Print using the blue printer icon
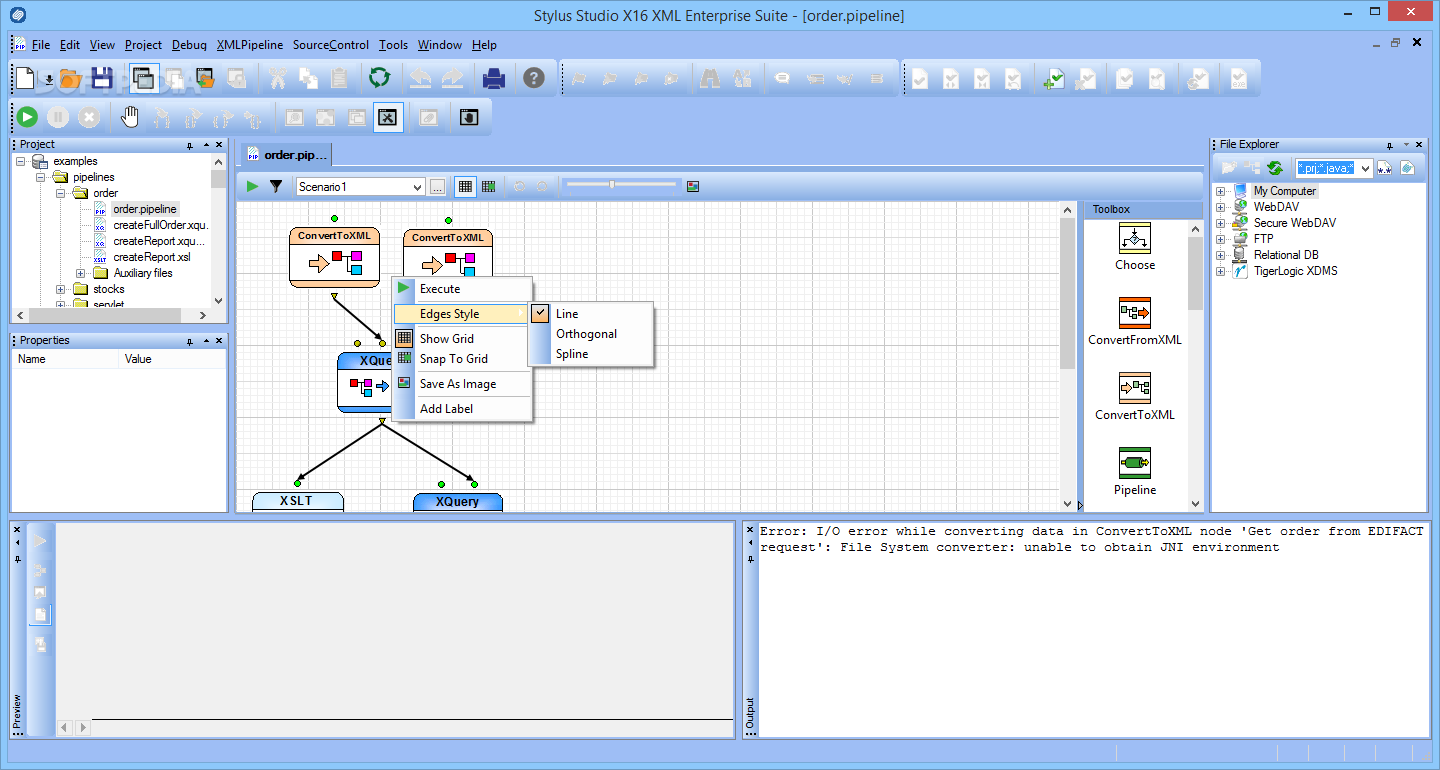Image resolution: width=1440 pixels, height=770 pixels. pos(494,78)
